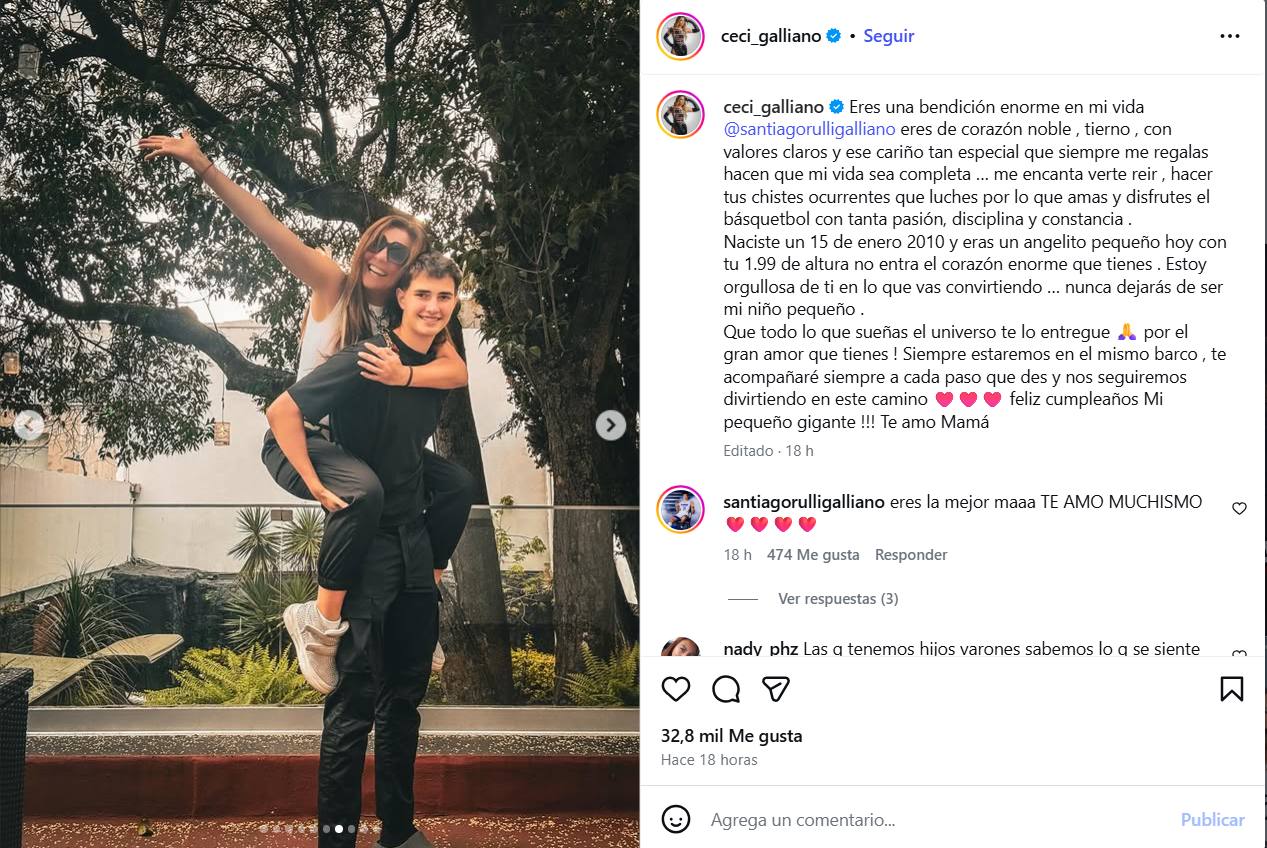
Task: Like santiagorulligalliano's comment heart
Action: [x=1239, y=508]
